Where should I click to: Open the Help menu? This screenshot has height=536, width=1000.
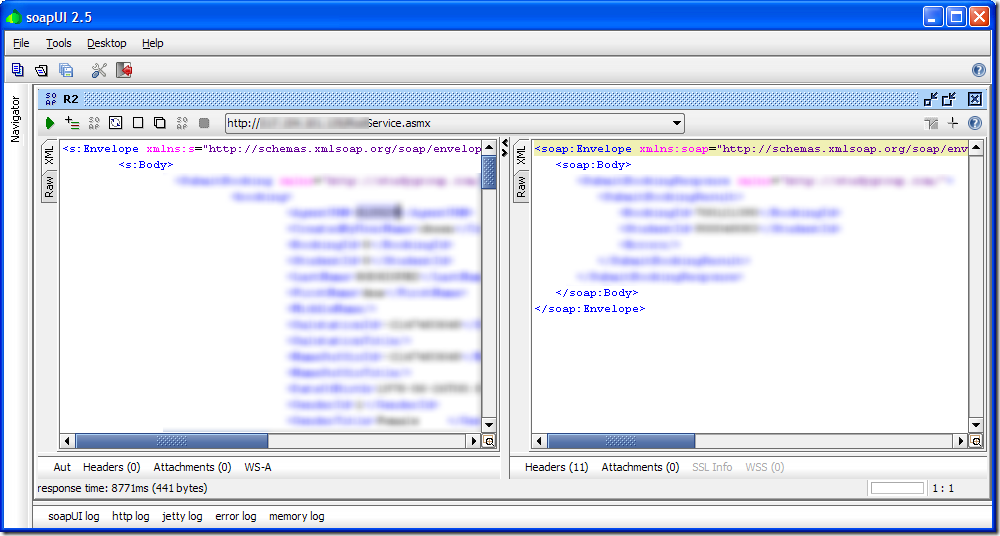pos(152,43)
